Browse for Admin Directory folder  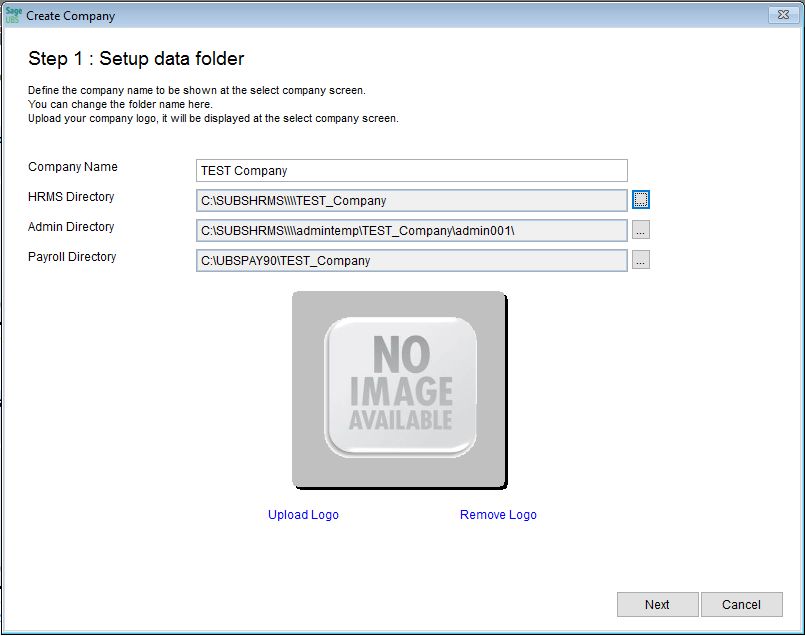click(x=641, y=229)
